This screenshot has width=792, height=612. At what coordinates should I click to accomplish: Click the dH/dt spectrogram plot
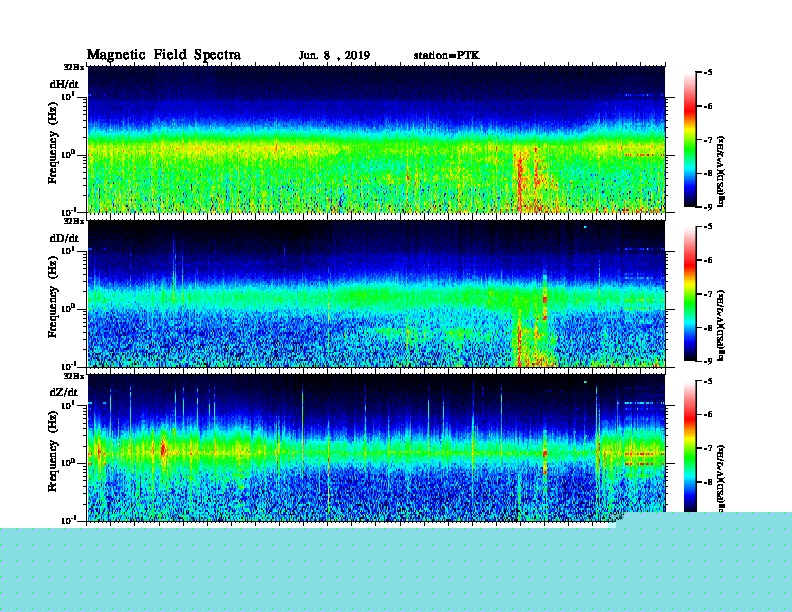pyautogui.click(x=376, y=139)
